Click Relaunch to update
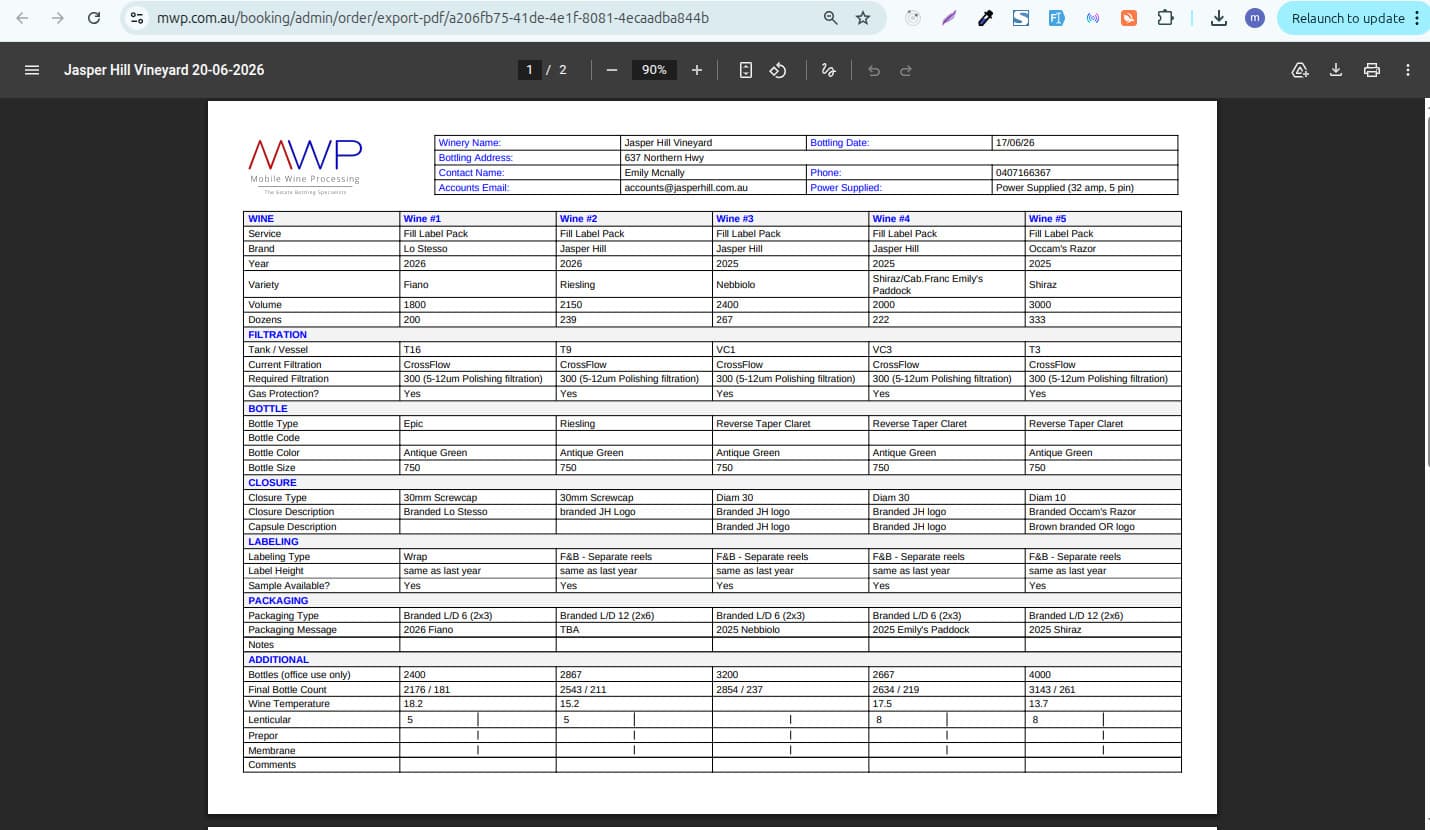 1347,18
